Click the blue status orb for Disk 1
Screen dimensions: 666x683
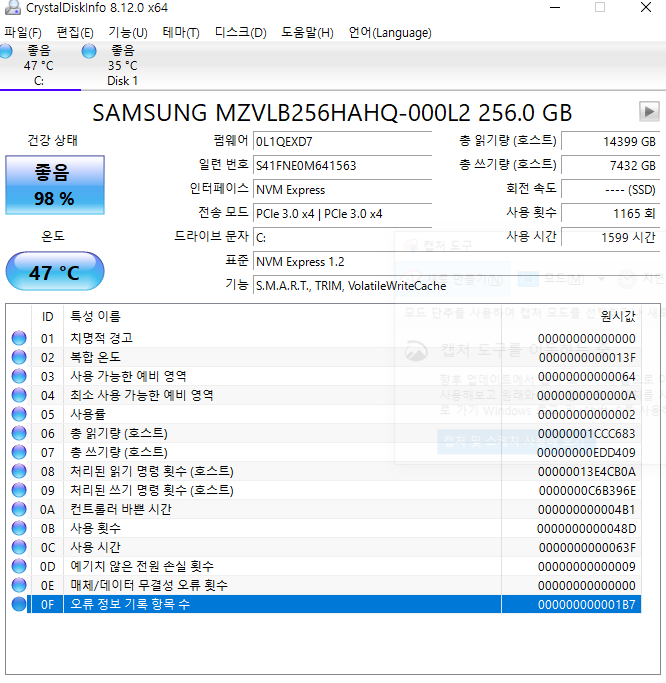coord(89,51)
